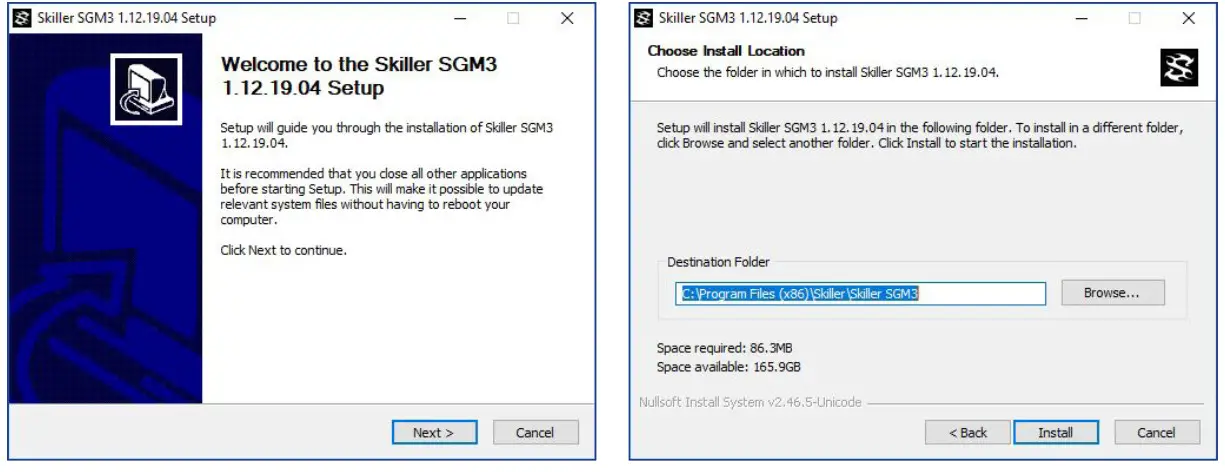This screenshot has height=472, width=1225.
Task: Click the installer computer icon on the Welcome page
Action: pos(146,89)
